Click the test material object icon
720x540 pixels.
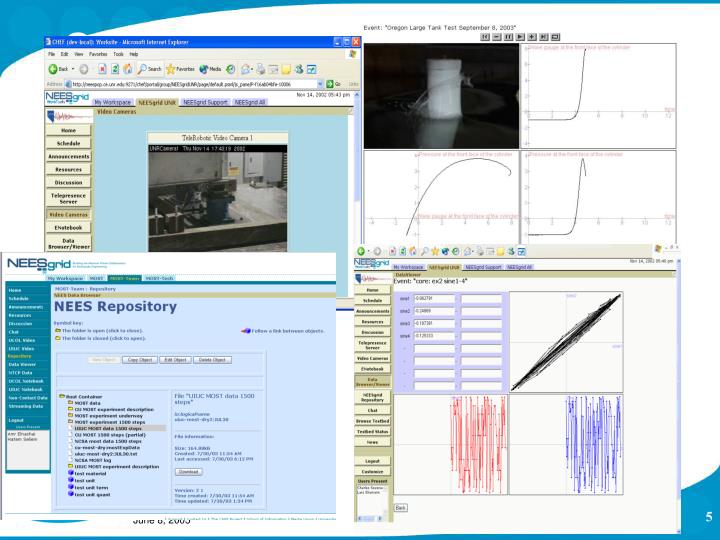[71, 473]
